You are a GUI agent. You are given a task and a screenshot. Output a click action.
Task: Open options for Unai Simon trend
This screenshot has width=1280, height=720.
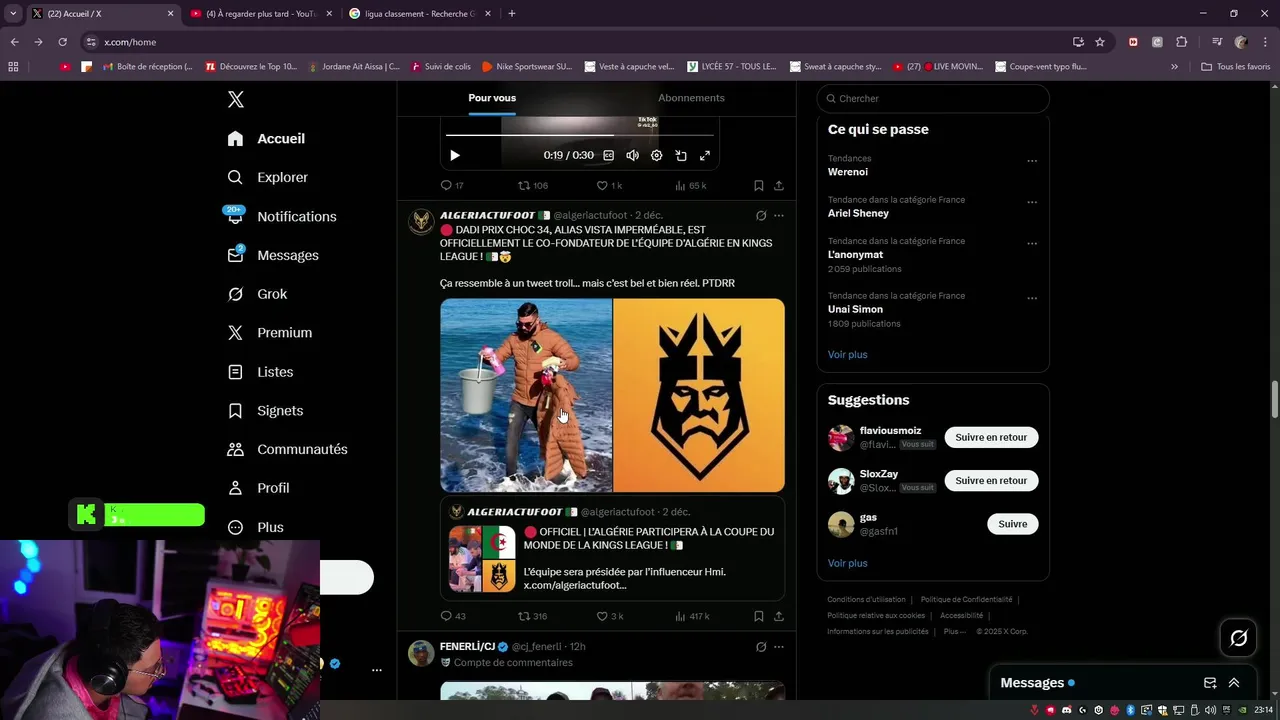(x=1032, y=298)
